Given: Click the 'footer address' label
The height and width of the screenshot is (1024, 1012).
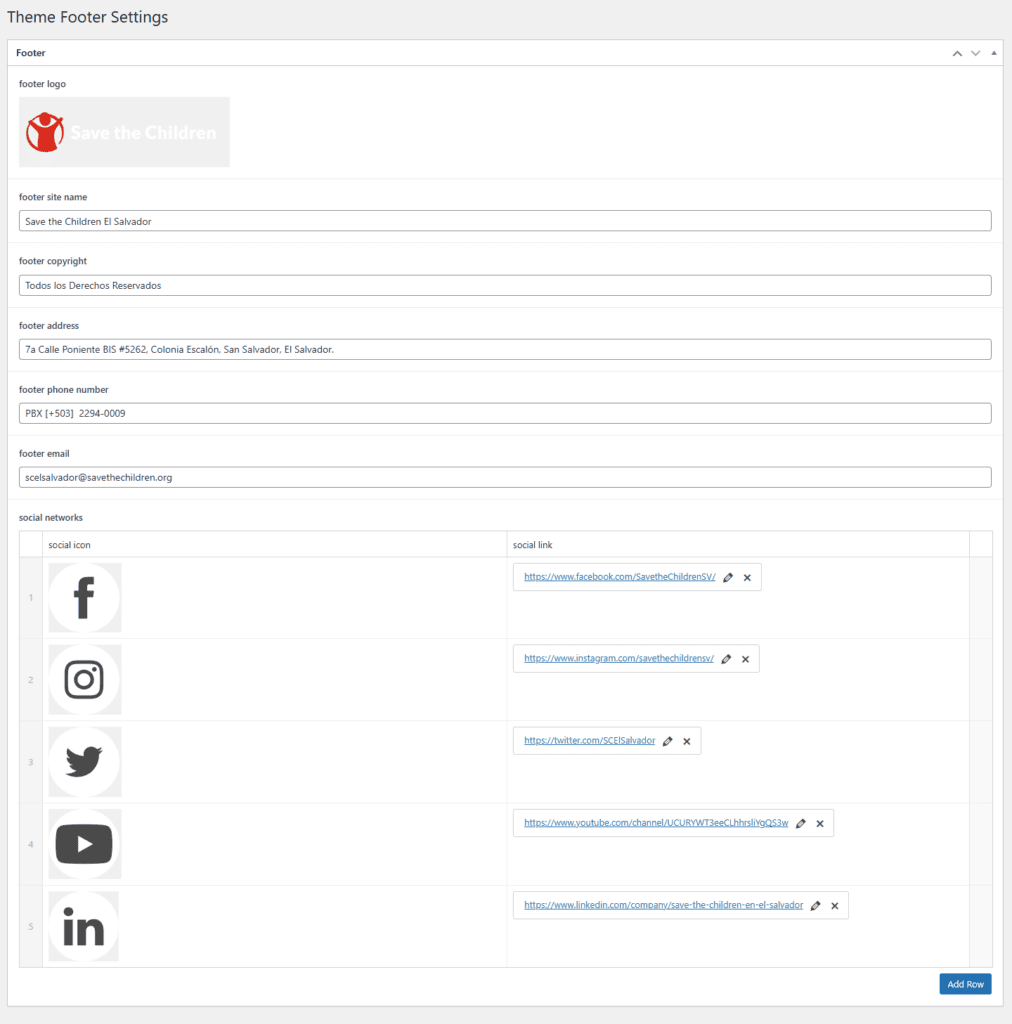Looking at the screenshot, I should point(49,325).
